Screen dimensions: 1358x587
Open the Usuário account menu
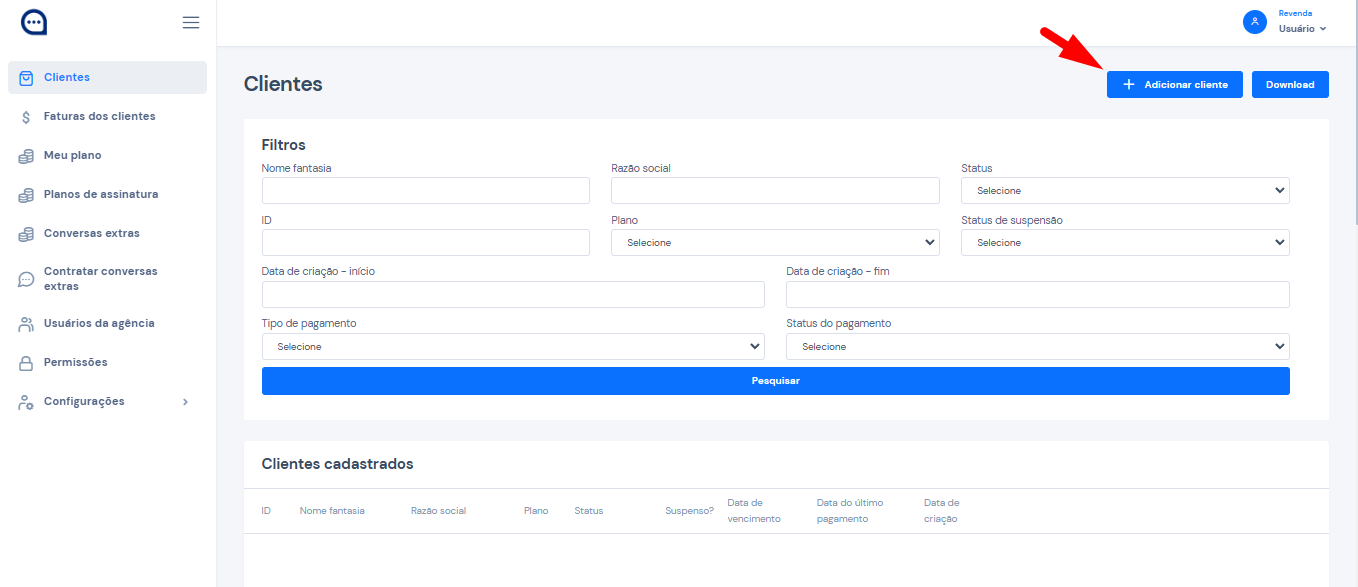point(1302,29)
